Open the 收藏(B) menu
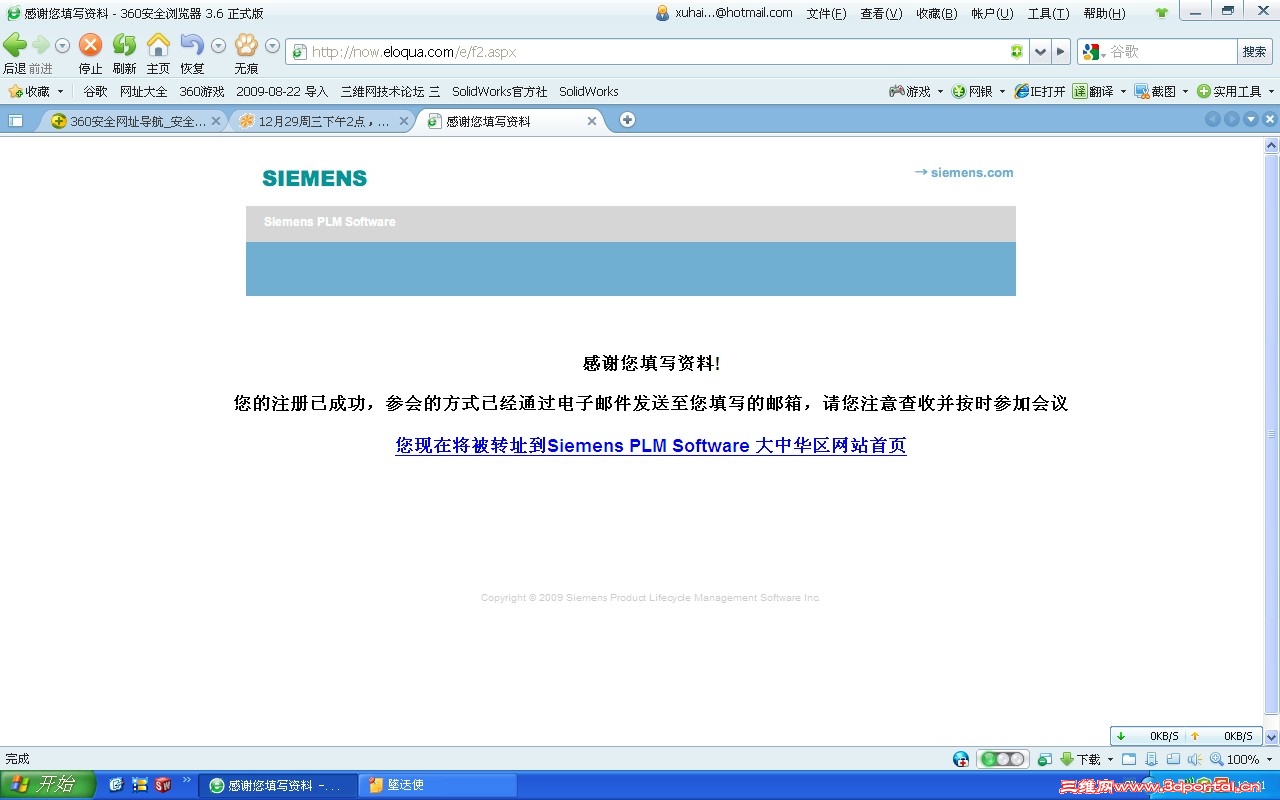This screenshot has height=800, width=1280. point(936,14)
